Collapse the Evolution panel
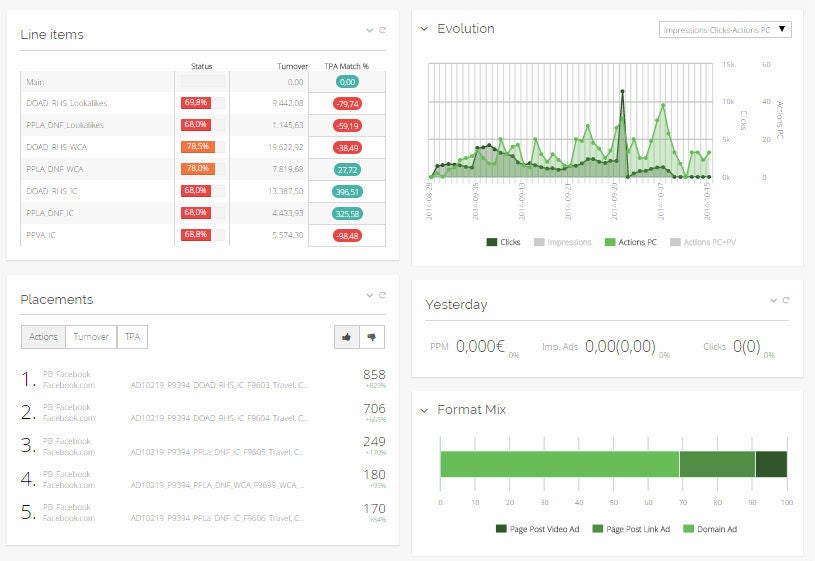This screenshot has height=561, width=815. click(x=424, y=29)
